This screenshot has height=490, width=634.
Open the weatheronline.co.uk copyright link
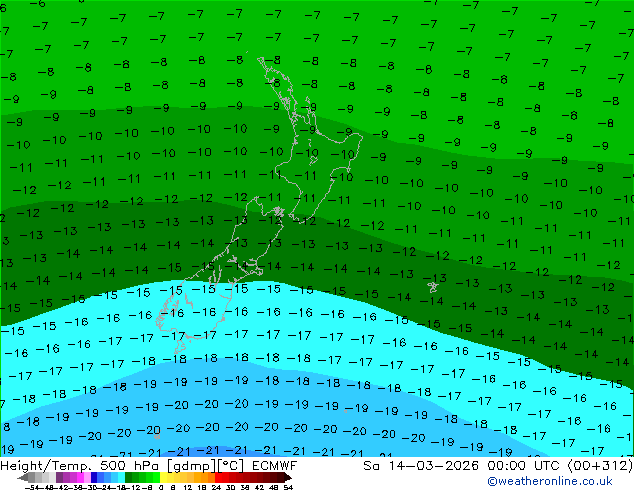tap(550, 481)
